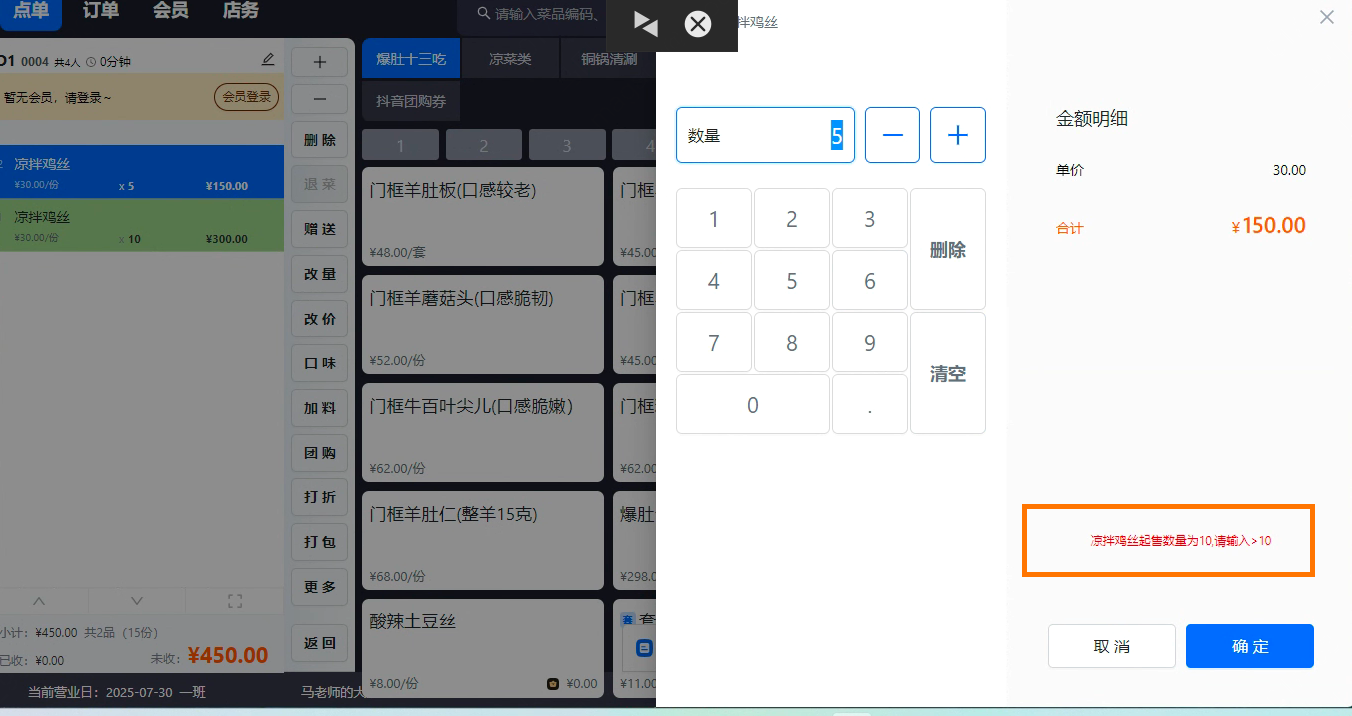Click the plus button above the order action column
The image size is (1352, 716).
point(320,62)
